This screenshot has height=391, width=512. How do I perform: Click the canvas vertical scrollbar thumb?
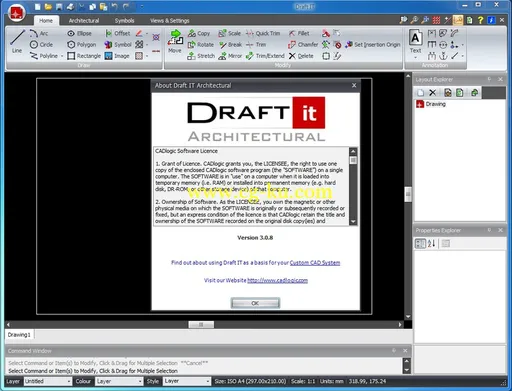tap(408, 194)
